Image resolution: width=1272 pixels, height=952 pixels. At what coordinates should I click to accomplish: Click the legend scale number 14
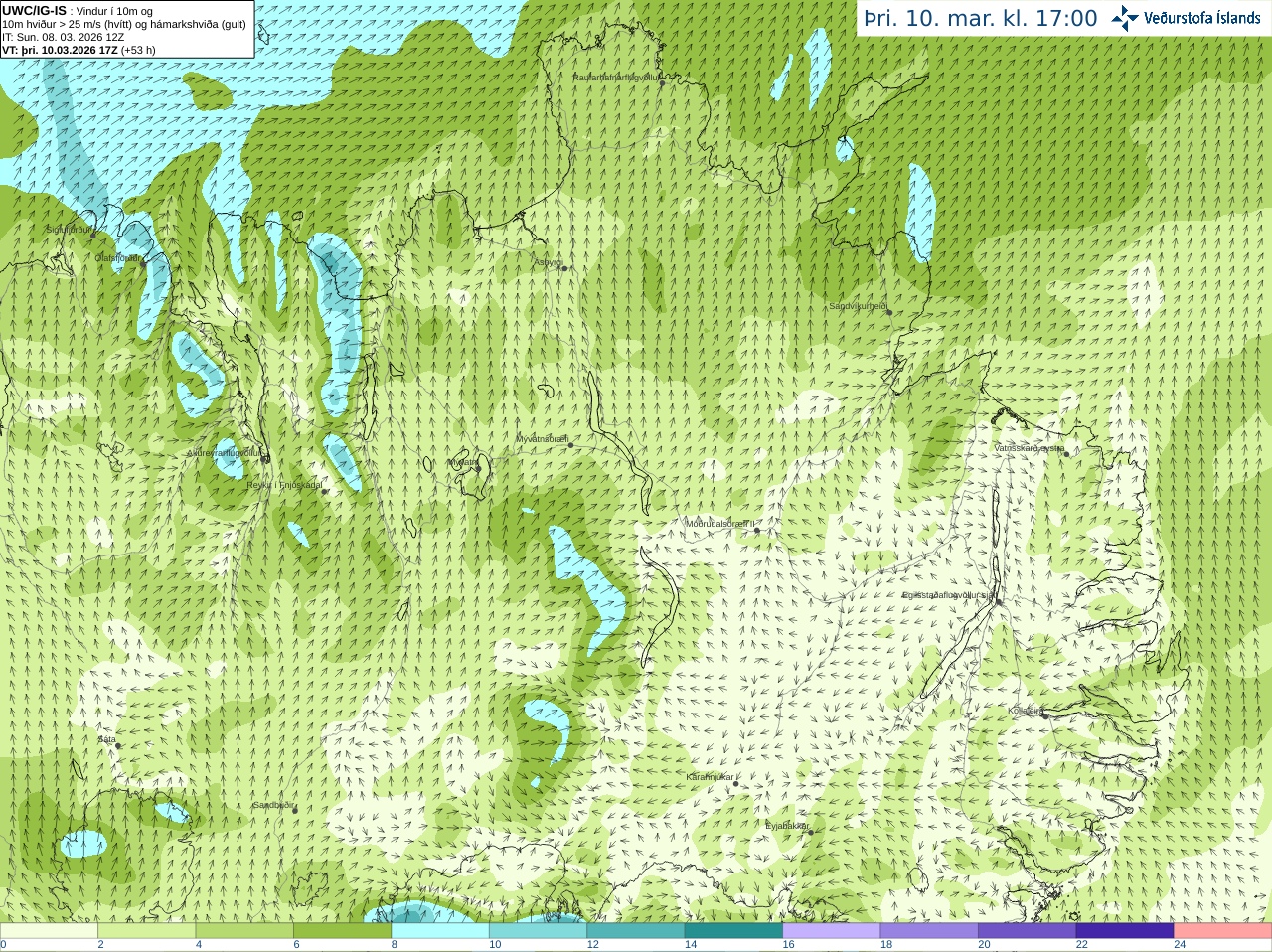pyautogui.click(x=691, y=945)
